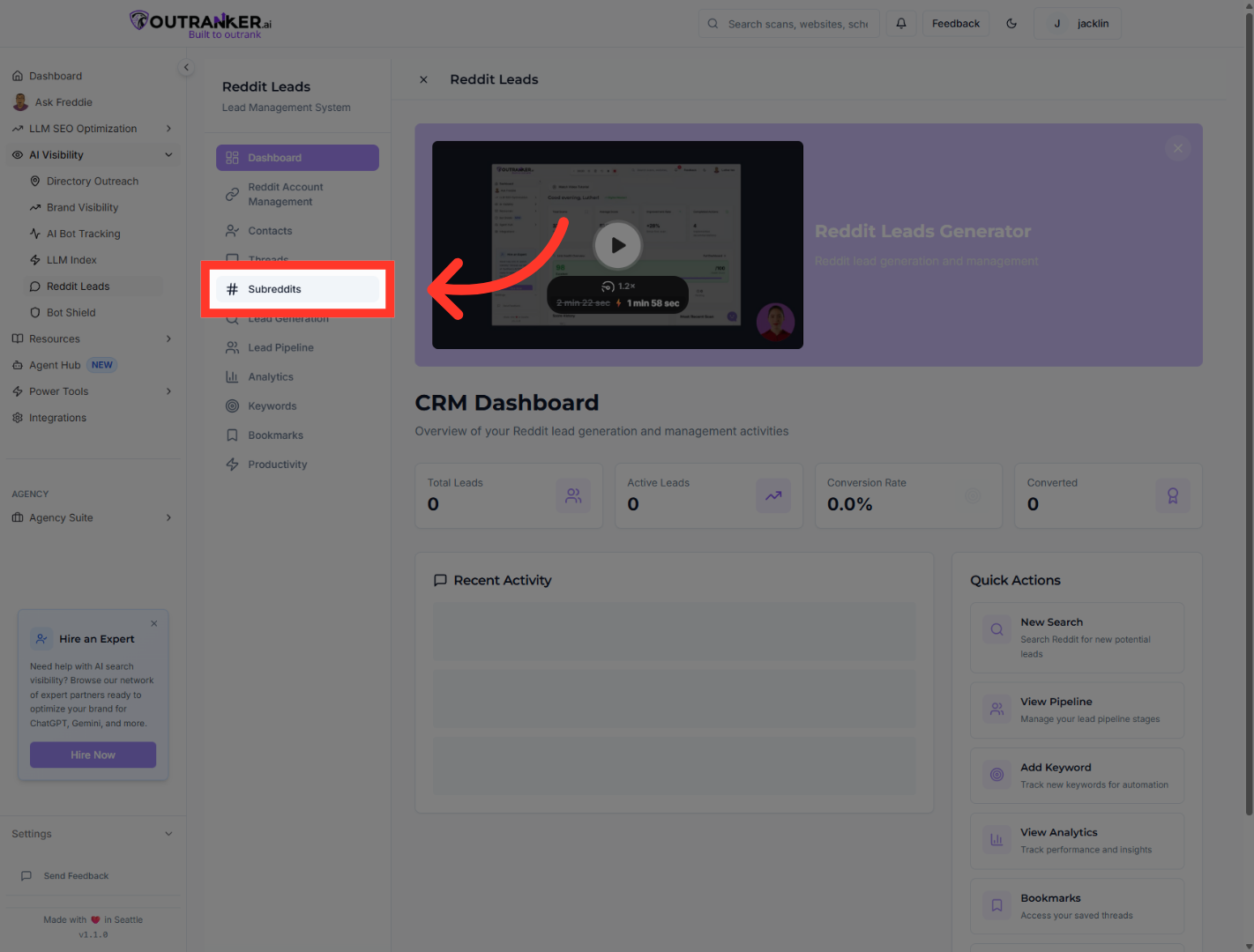Viewport: 1254px width, 952px height.
Task: Open Keywords in the Reddit Leads menu
Action: (x=297, y=406)
